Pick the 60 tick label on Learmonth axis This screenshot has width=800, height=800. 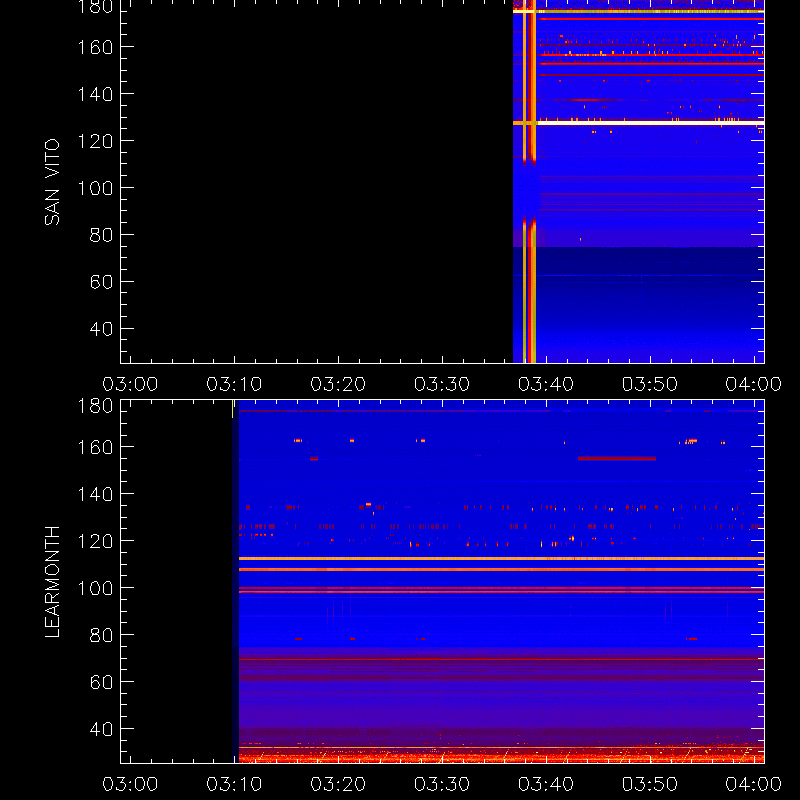[101, 682]
